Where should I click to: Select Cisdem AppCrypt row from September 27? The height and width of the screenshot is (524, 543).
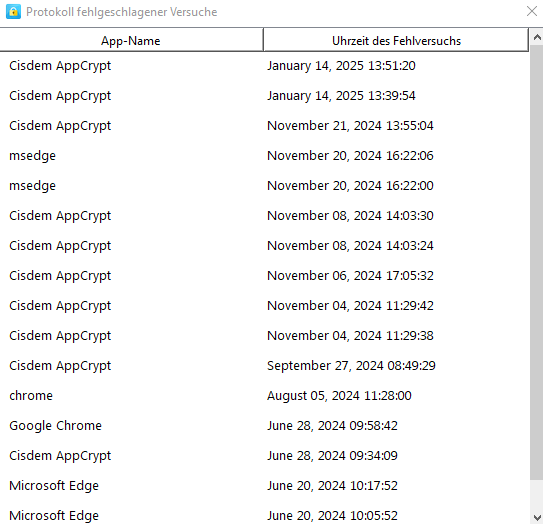pos(264,366)
